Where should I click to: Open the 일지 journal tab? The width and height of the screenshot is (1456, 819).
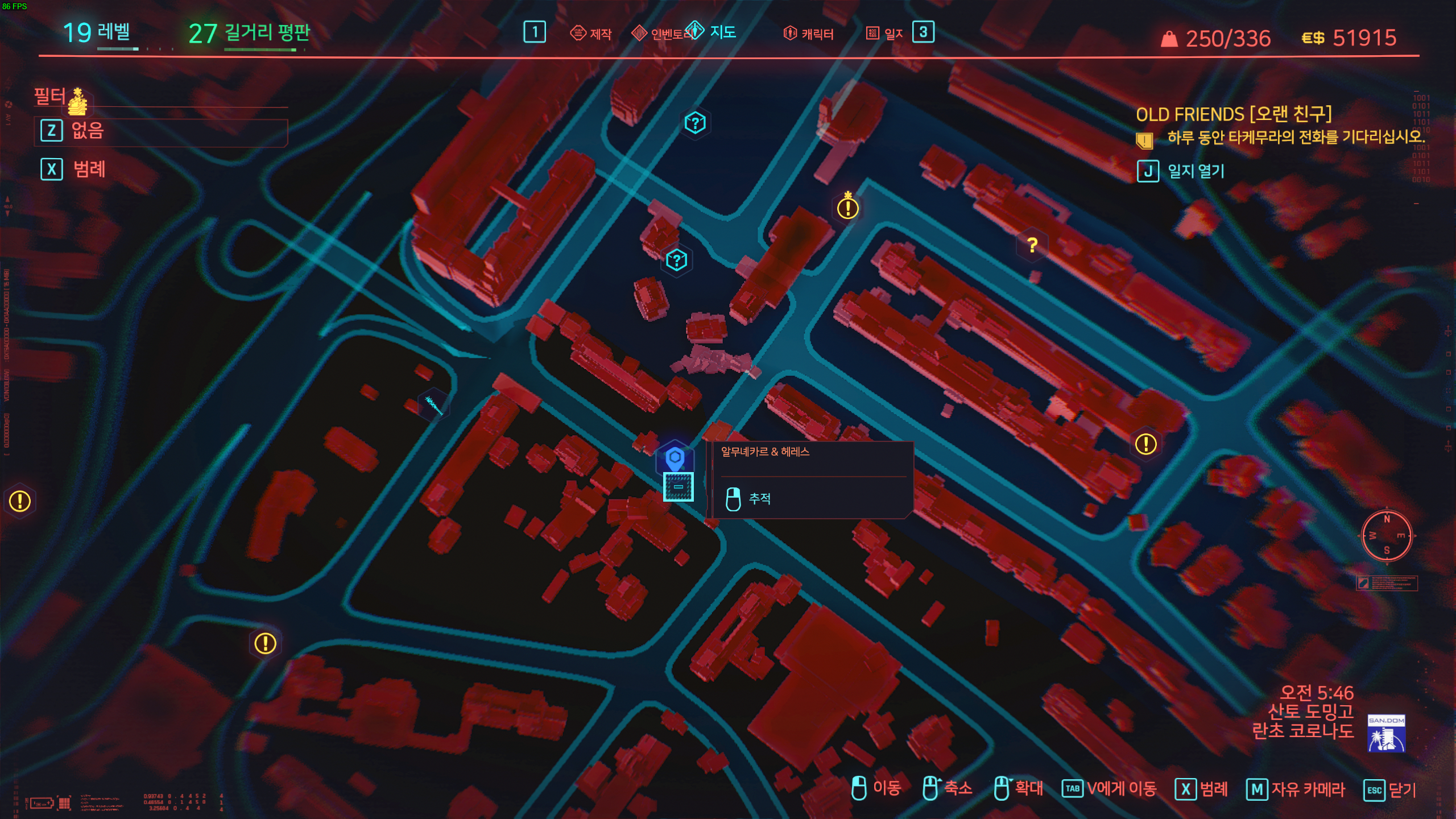pos(884,34)
